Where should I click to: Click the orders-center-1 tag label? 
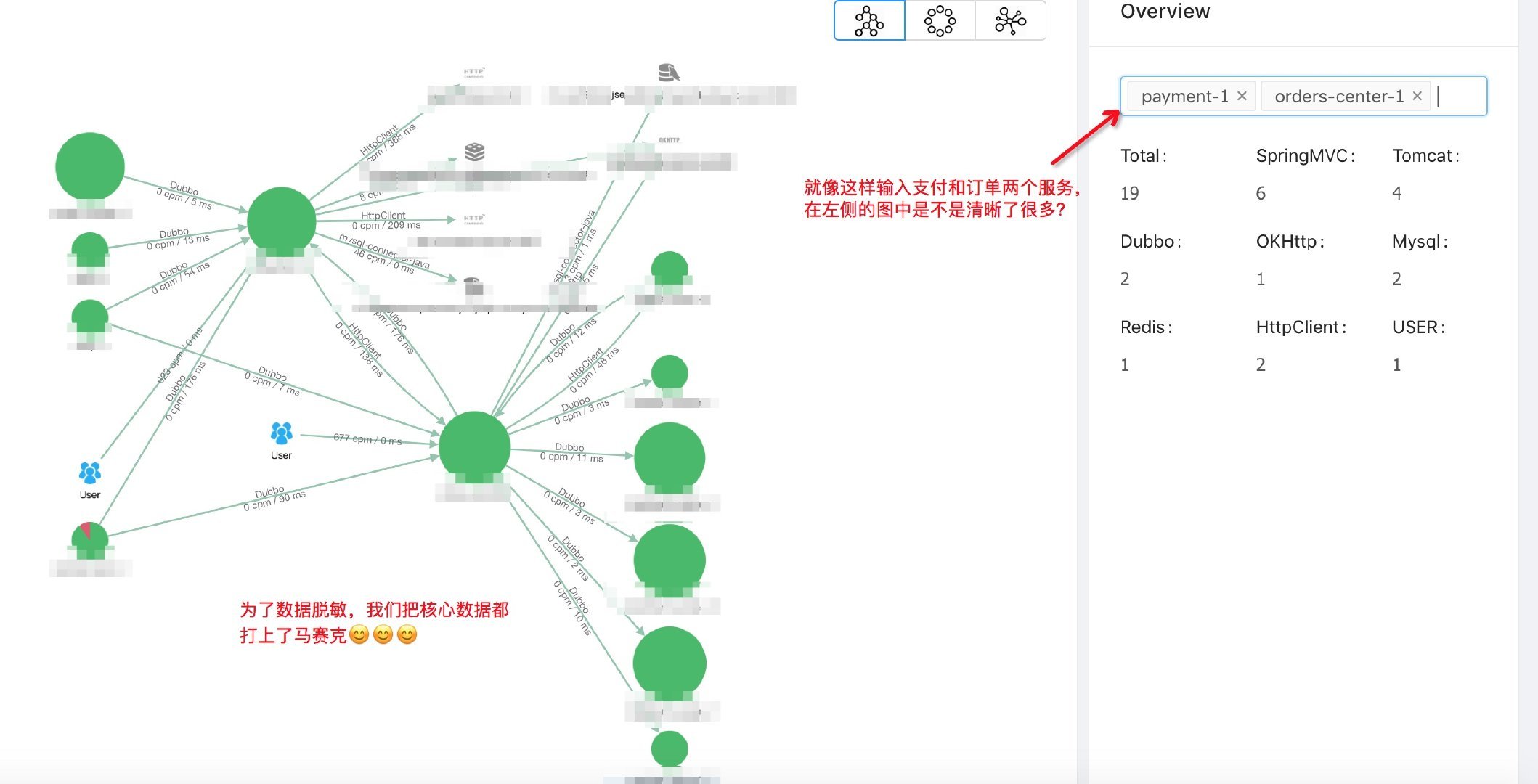[1338, 96]
